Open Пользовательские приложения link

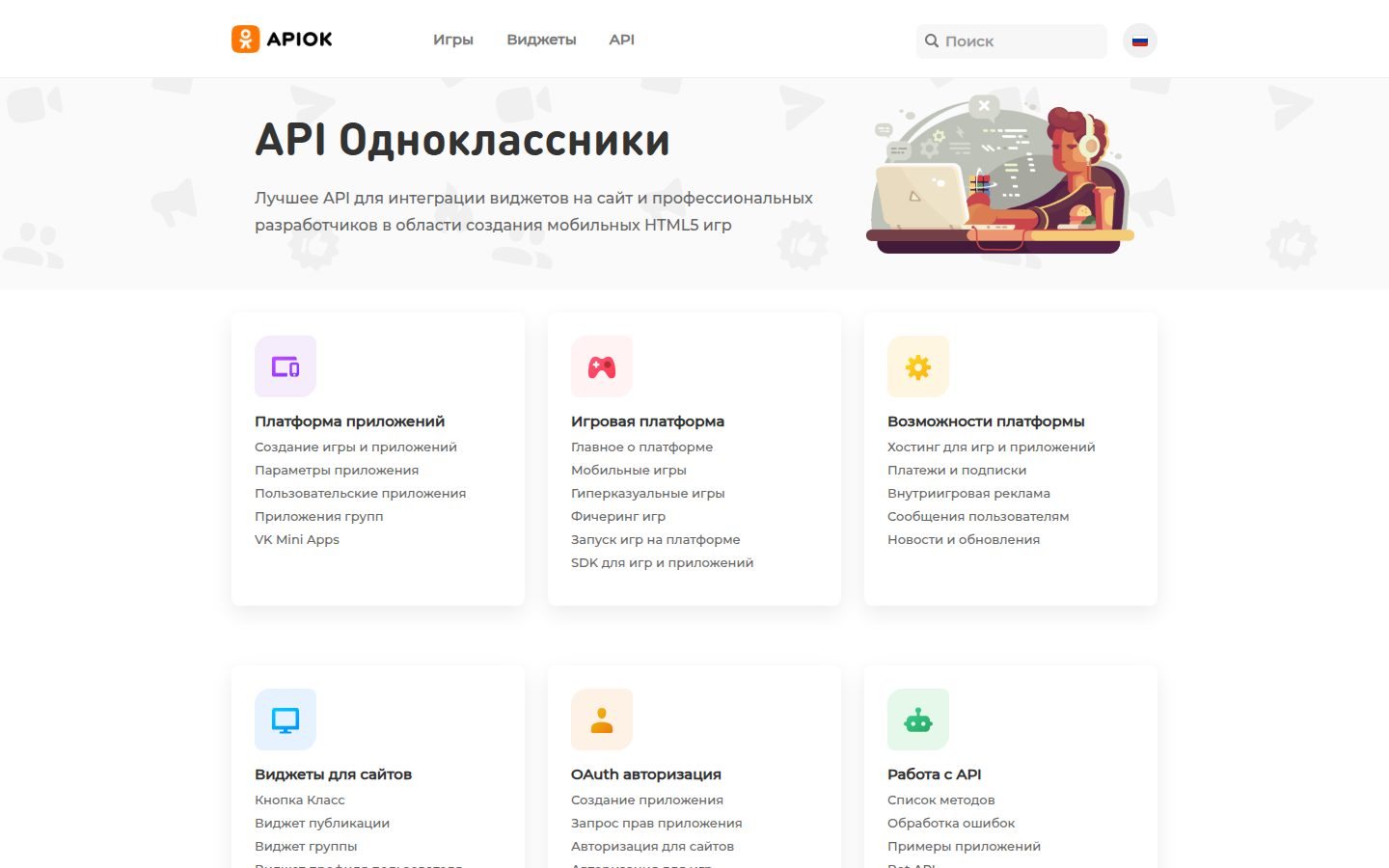[x=360, y=493]
